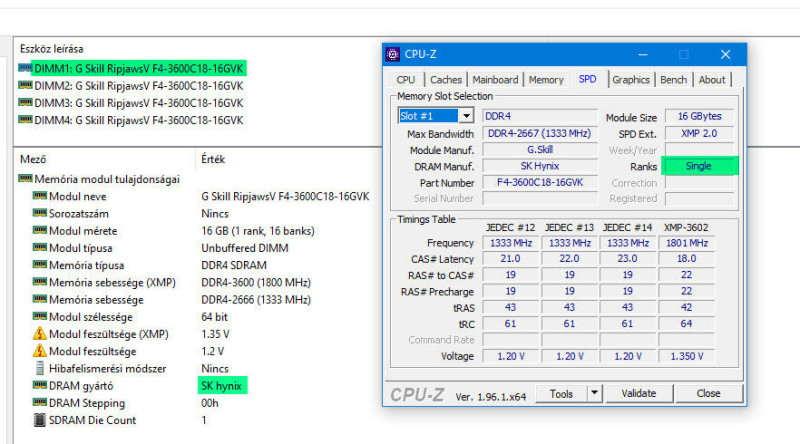Expand the Tools dropdown arrow

coord(594,393)
